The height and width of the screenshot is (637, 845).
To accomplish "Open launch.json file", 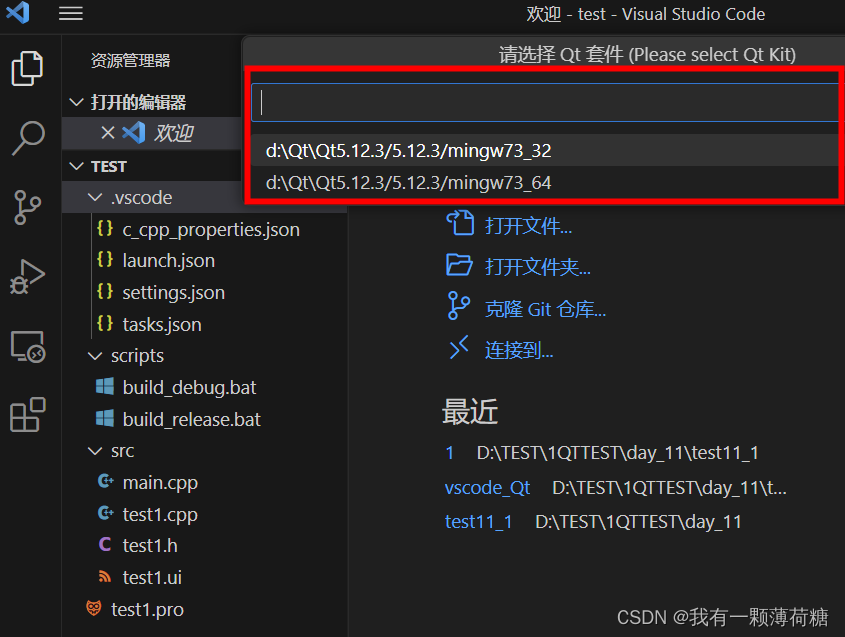I will [169, 261].
